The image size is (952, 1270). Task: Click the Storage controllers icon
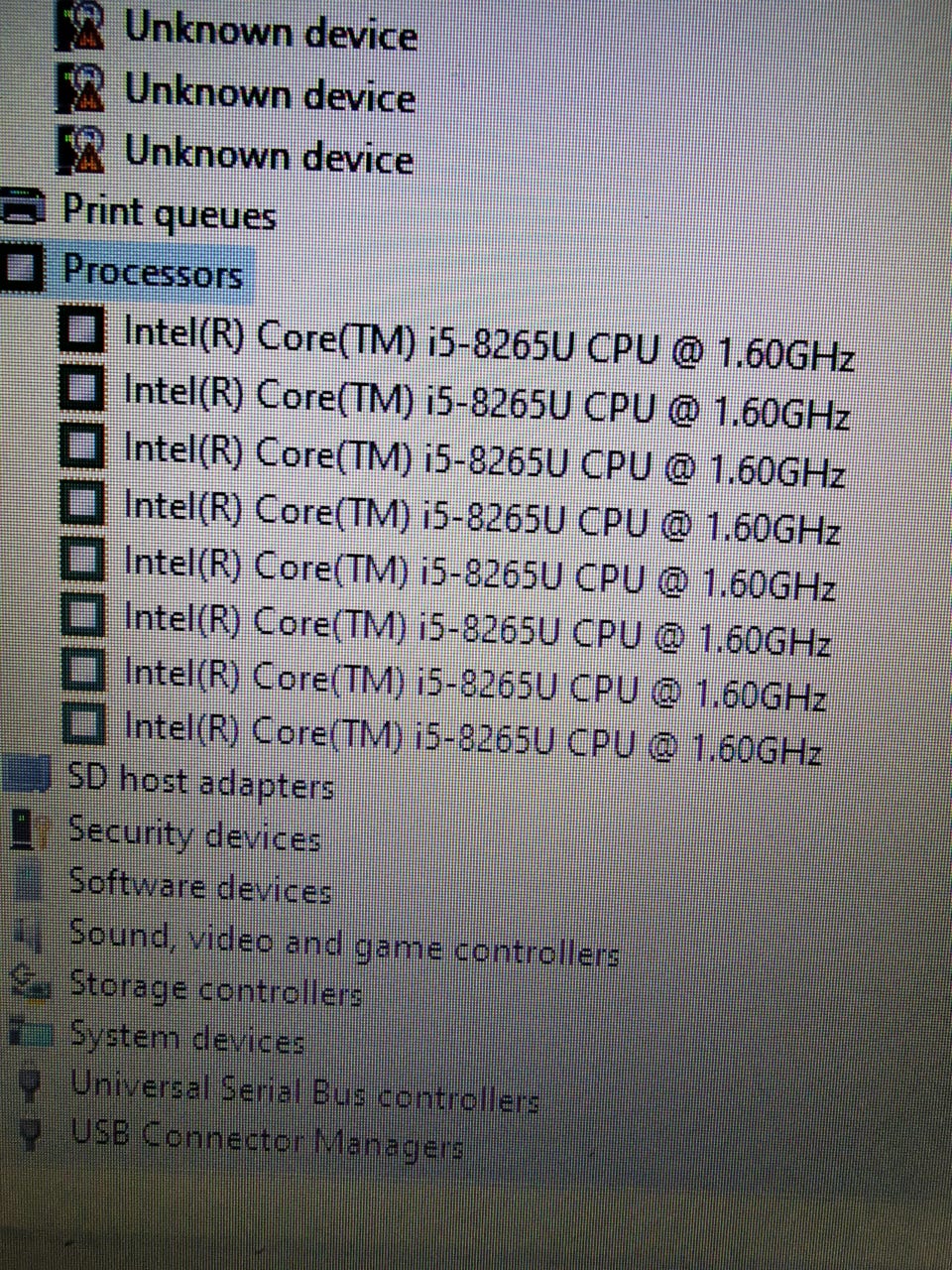[30, 983]
